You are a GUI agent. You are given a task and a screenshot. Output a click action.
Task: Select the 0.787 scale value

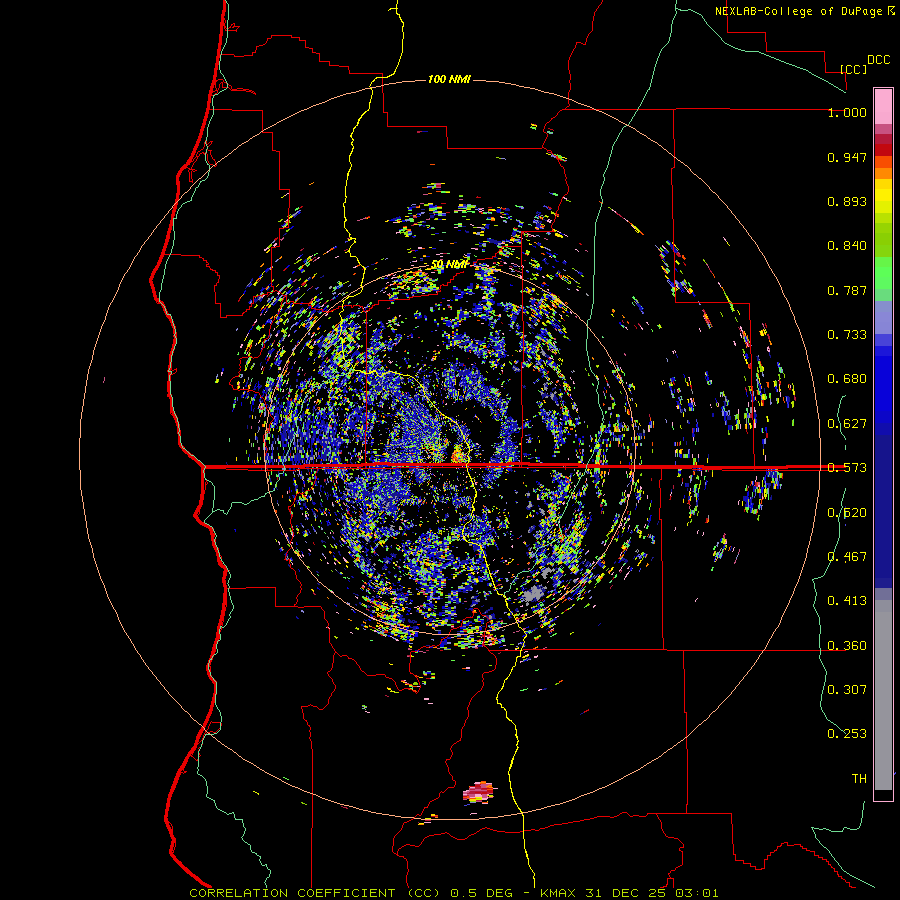pyautogui.click(x=847, y=290)
